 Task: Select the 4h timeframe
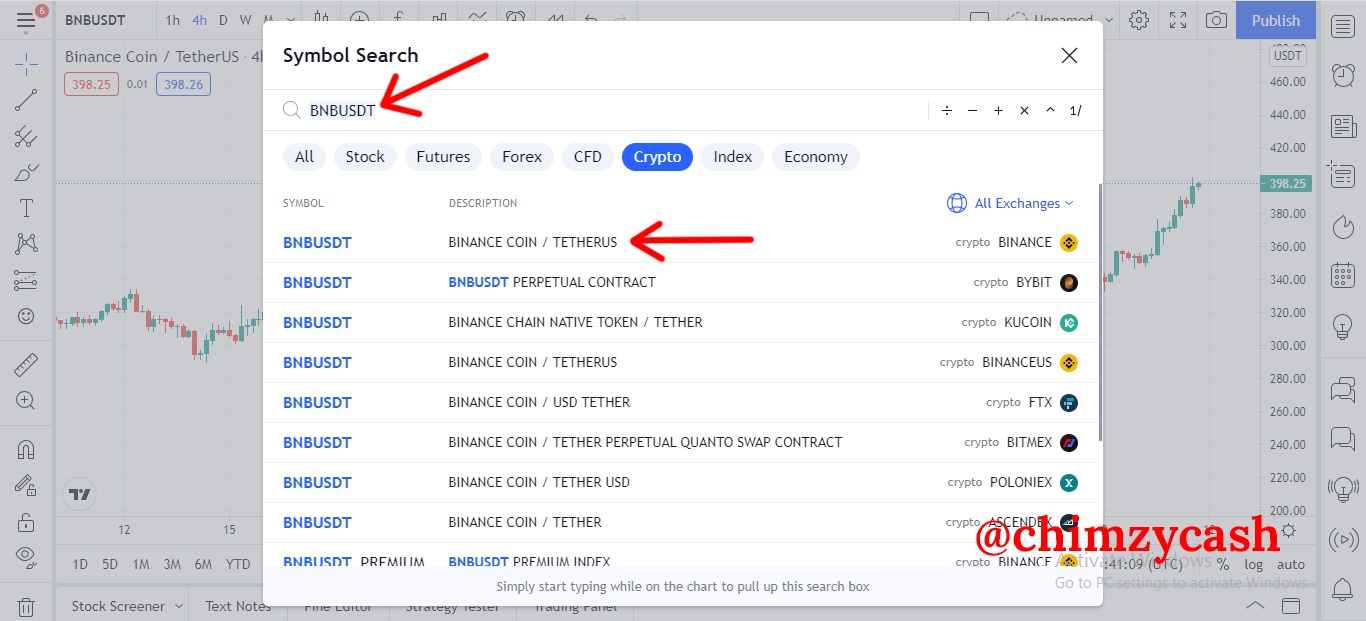(x=200, y=20)
